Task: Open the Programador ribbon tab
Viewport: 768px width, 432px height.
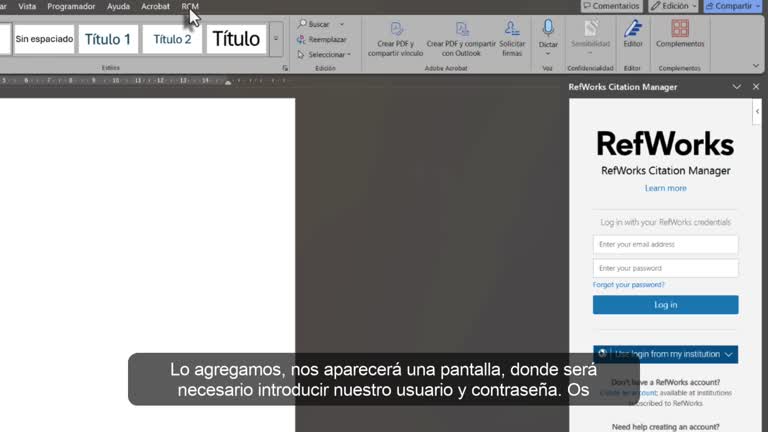Action: click(x=71, y=6)
